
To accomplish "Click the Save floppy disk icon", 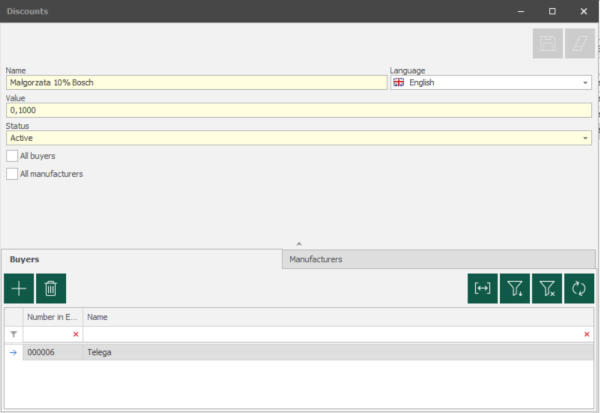I will coord(548,43).
